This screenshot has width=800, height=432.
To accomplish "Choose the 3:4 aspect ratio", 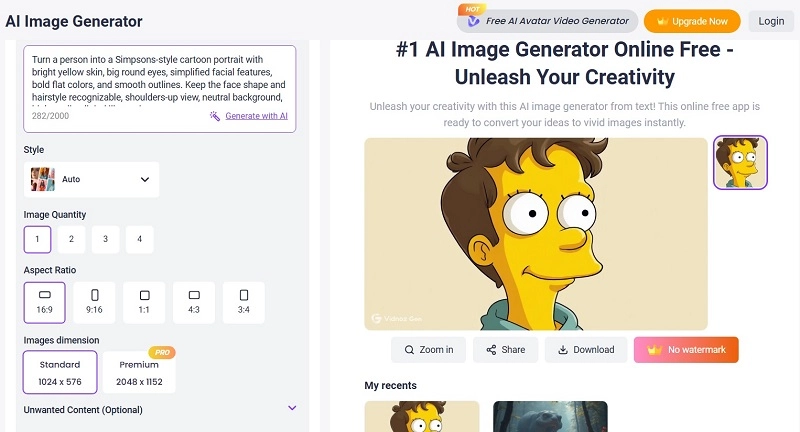I will [243, 302].
